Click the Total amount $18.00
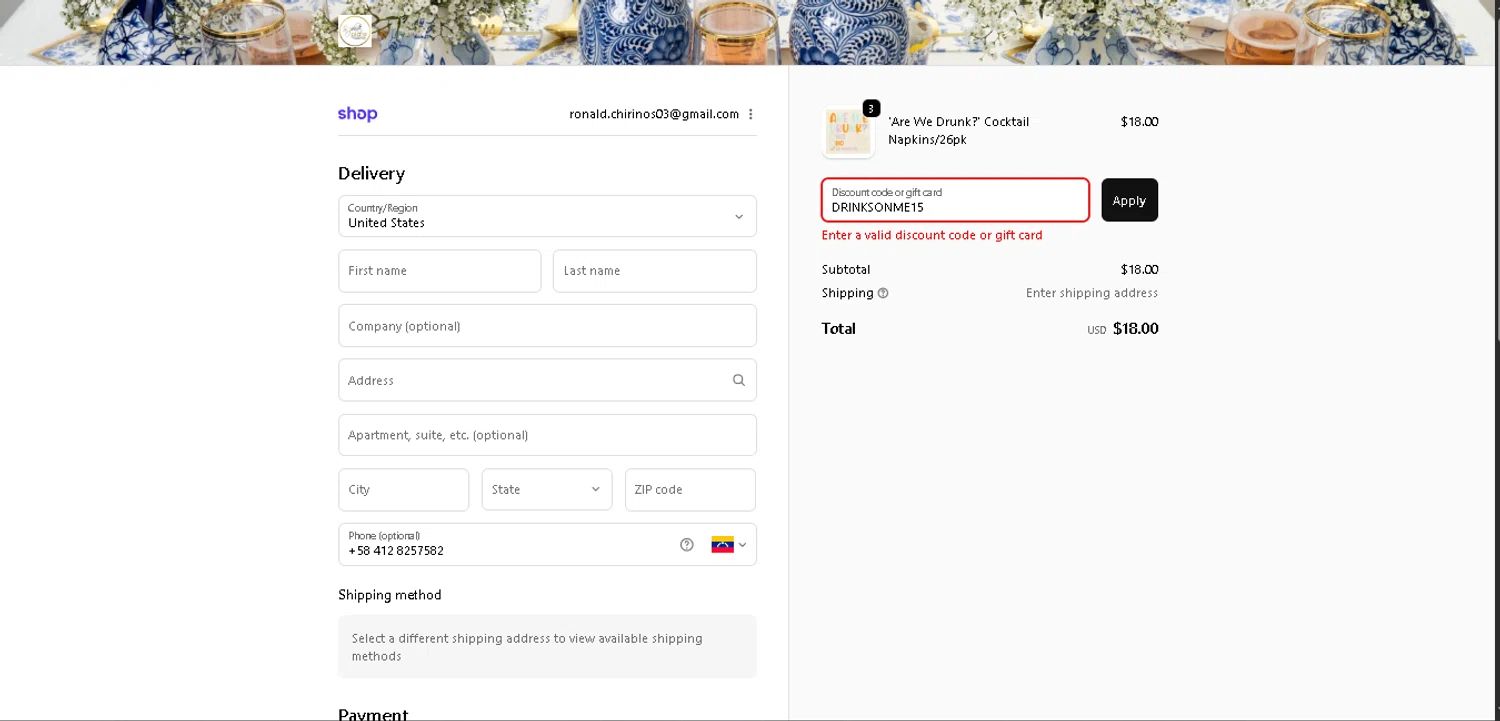The height and width of the screenshot is (721, 1500). pyautogui.click(x=1135, y=329)
